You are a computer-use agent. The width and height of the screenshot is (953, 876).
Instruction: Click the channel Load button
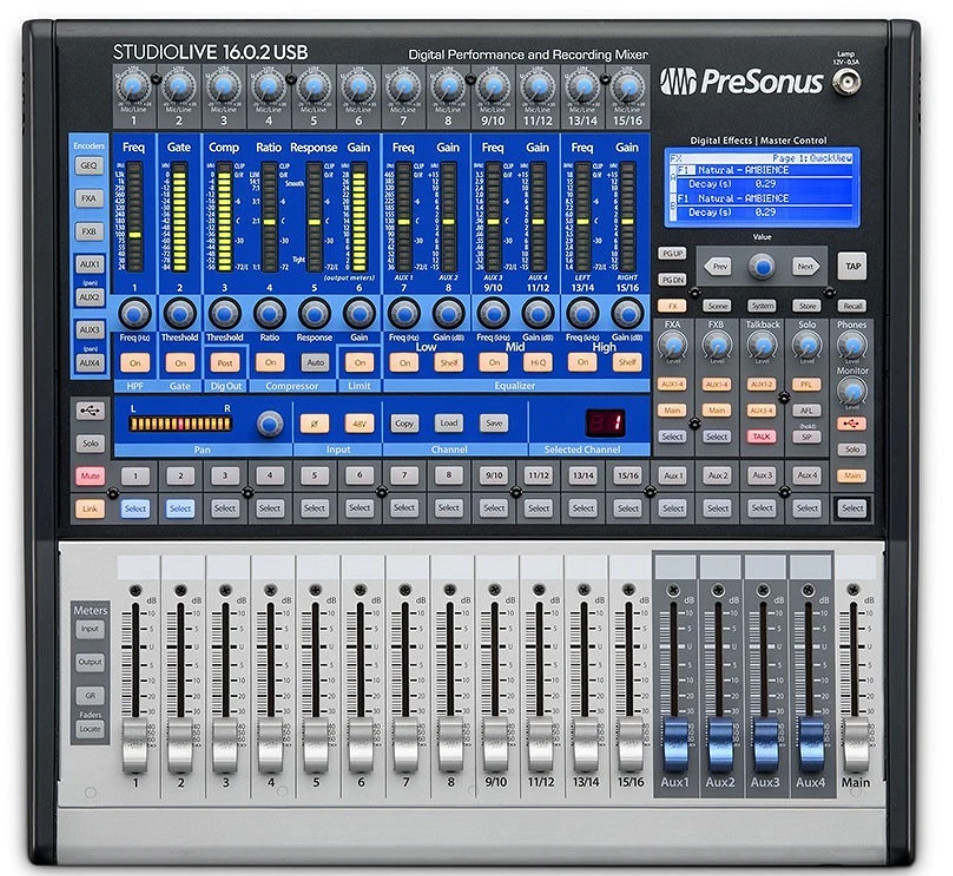(449, 423)
